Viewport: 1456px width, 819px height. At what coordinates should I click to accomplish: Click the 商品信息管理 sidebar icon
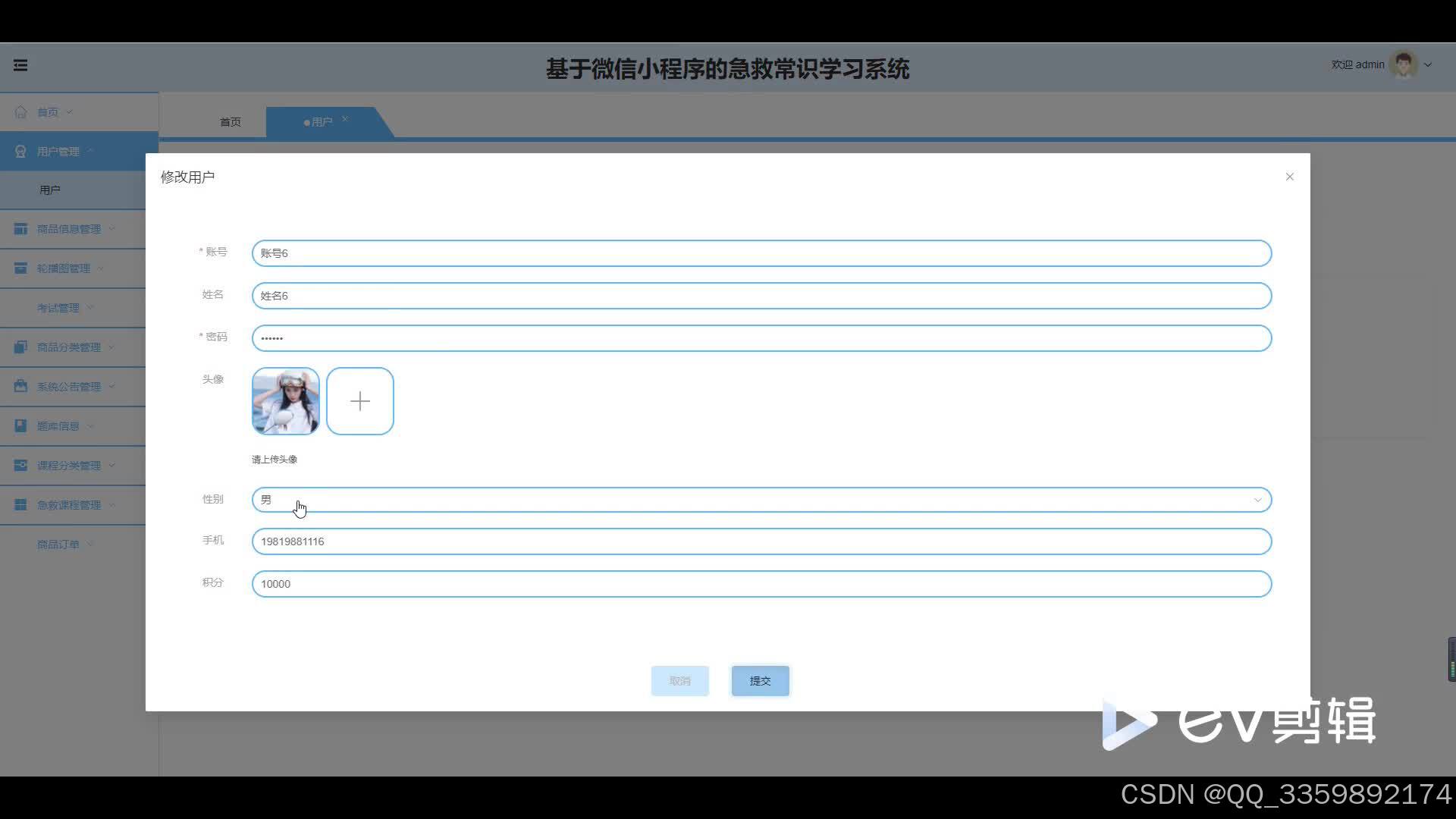pos(20,229)
